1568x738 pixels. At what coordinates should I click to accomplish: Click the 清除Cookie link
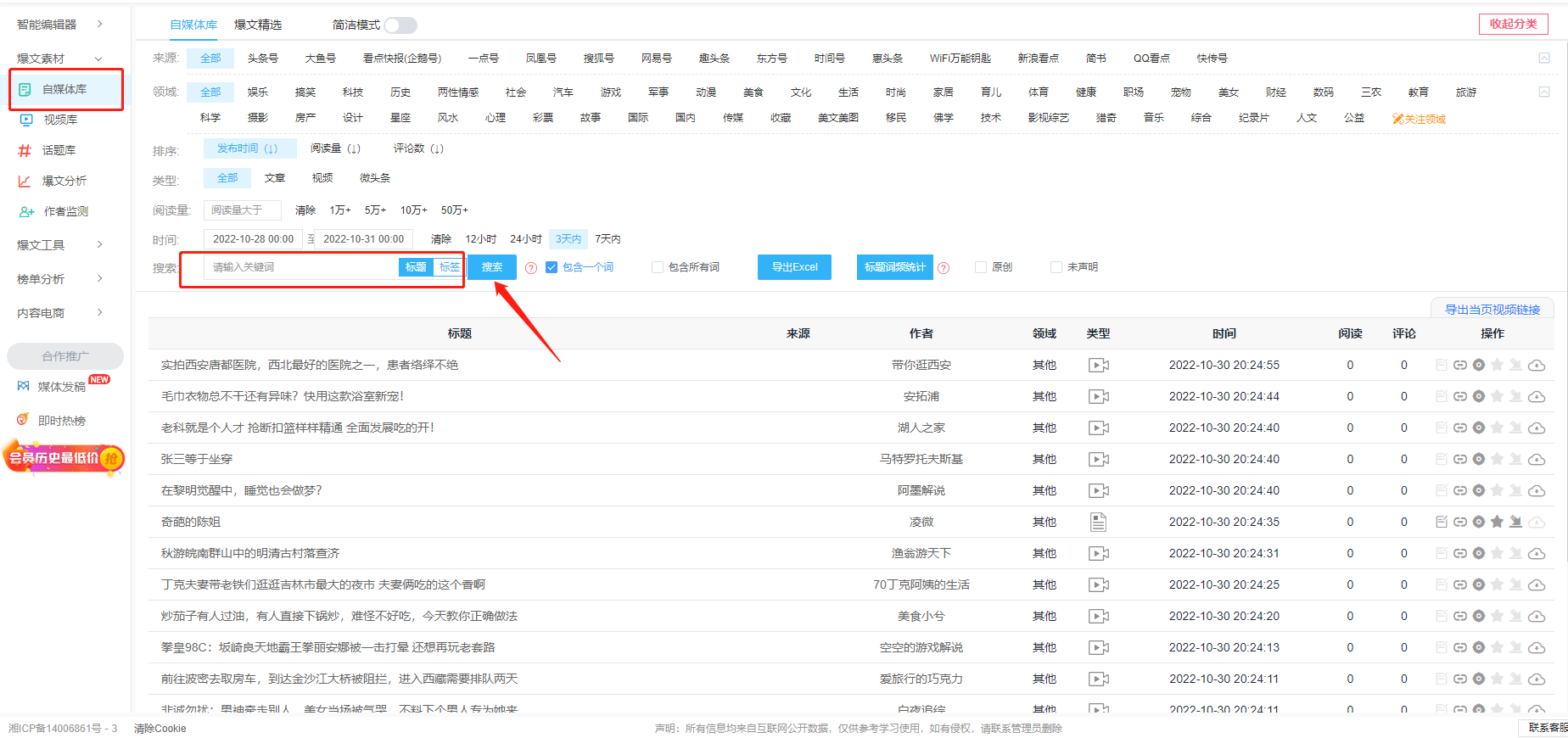point(160,729)
